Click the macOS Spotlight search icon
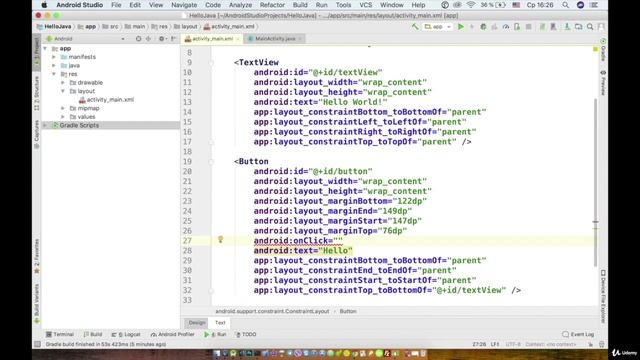Screen dimensions: 640x360 pos(565,5)
